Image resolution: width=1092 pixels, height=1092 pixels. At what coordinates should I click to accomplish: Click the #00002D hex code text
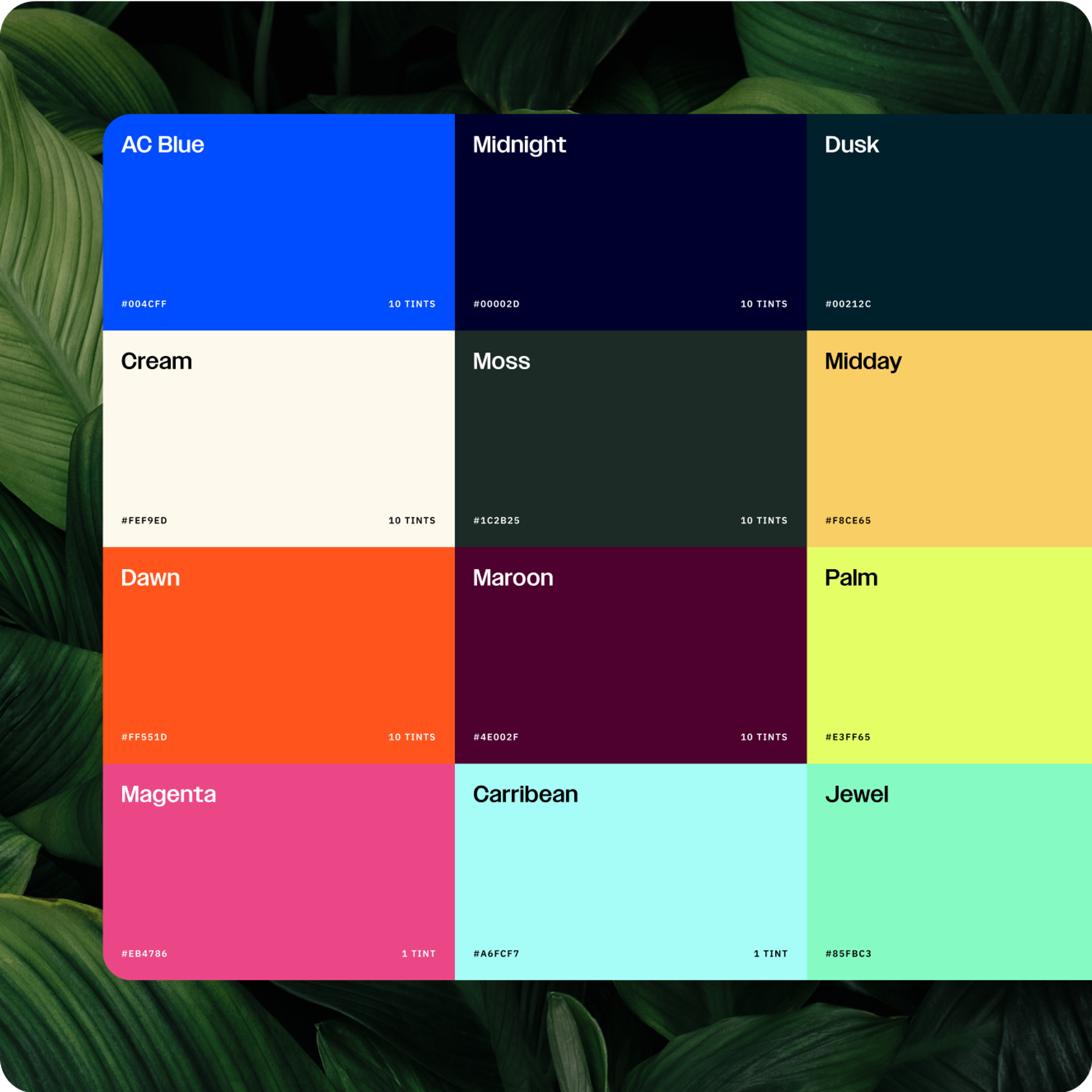point(497,304)
